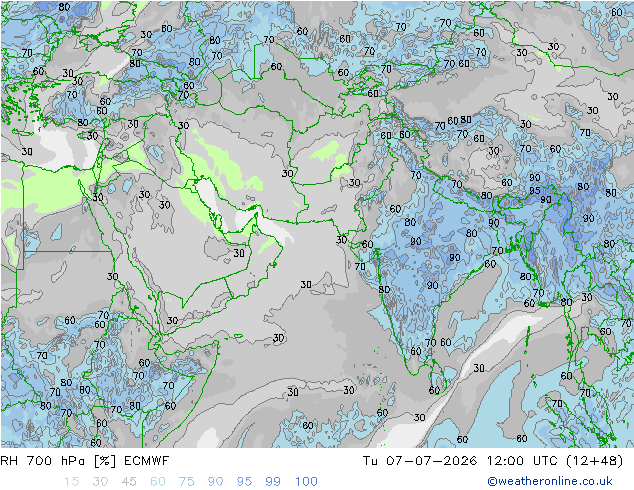Click the 95 contour label on the map
This screenshot has width=634, height=490.
[535, 190]
